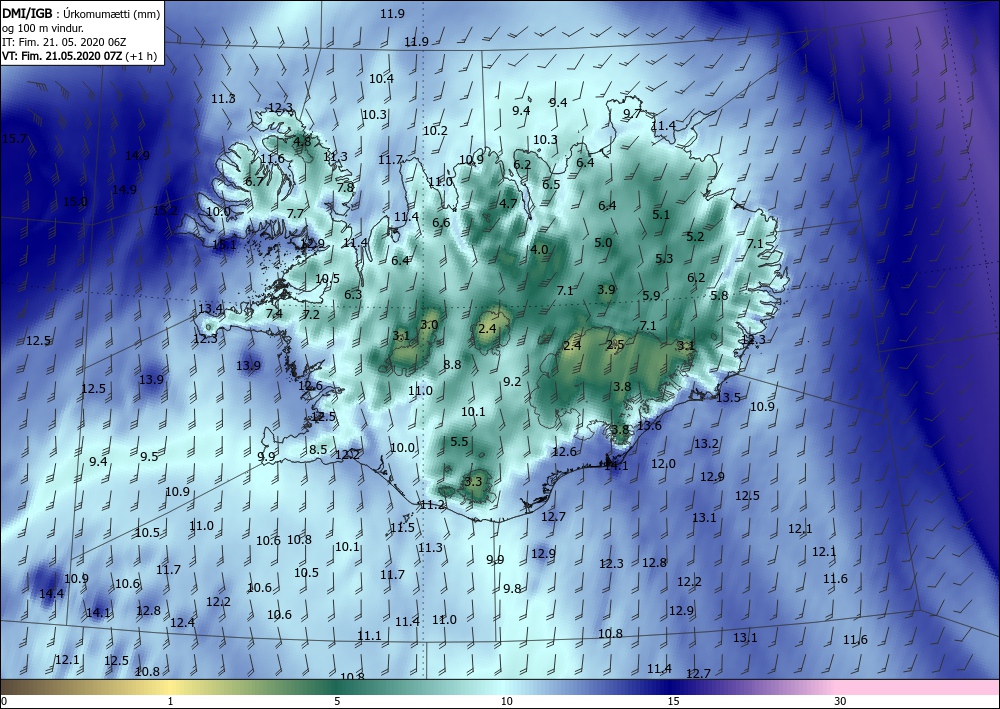Click the 15.7 value at west edge

pyautogui.click(x=15, y=138)
